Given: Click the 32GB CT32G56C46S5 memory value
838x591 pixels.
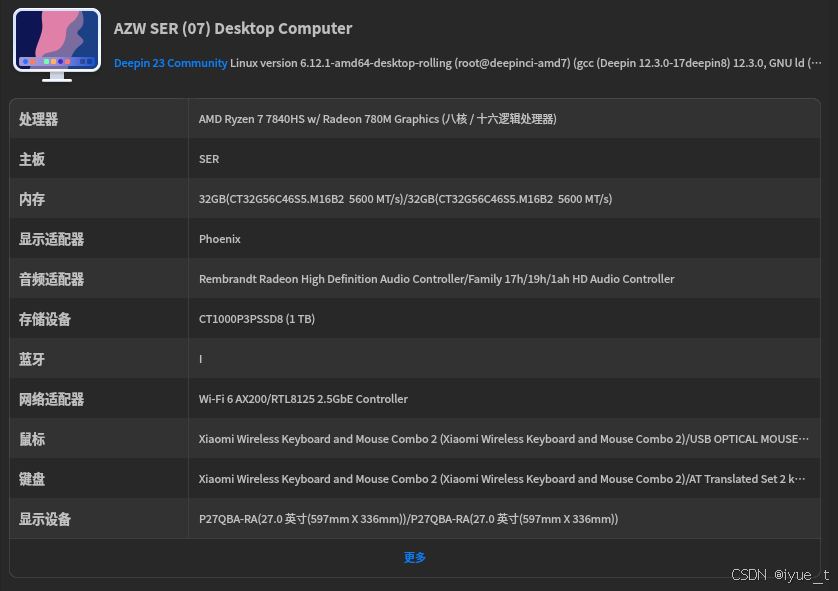Looking at the screenshot, I should pos(406,199).
